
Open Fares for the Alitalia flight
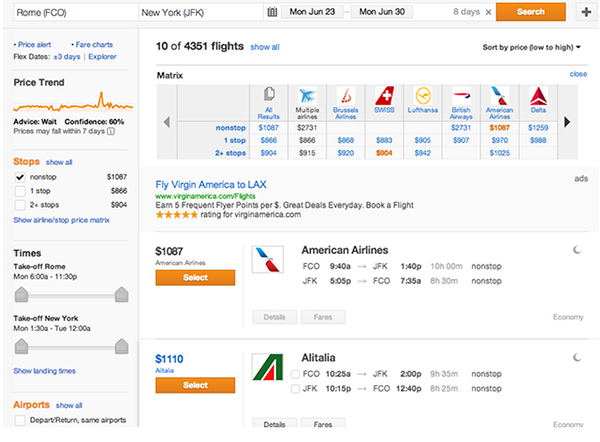(x=323, y=424)
